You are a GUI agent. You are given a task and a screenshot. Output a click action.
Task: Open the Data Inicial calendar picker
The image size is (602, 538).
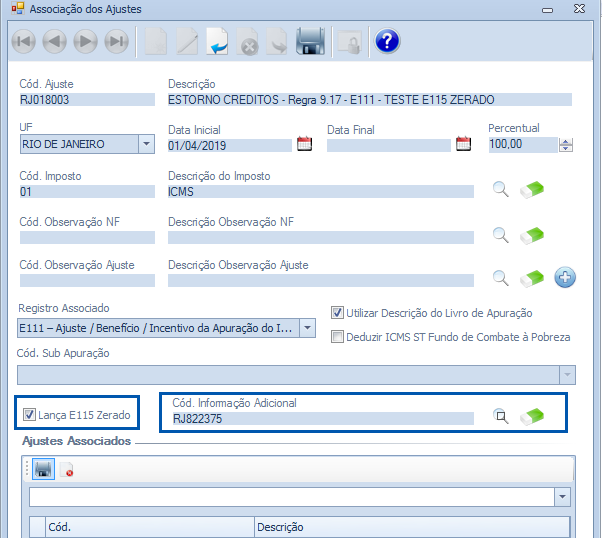point(305,144)
